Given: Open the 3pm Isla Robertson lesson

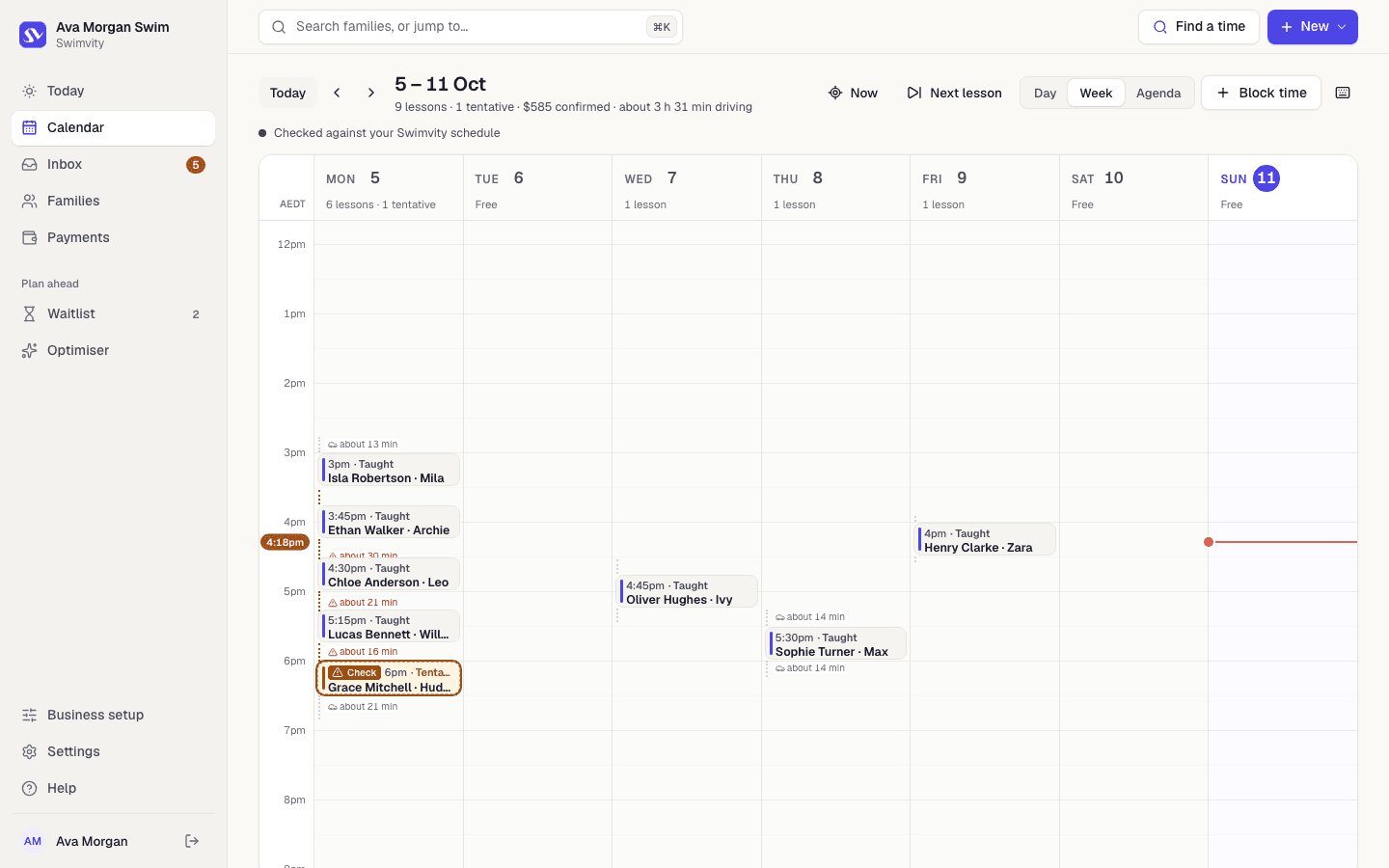Looking at the screenshot, I should [390, 471].
